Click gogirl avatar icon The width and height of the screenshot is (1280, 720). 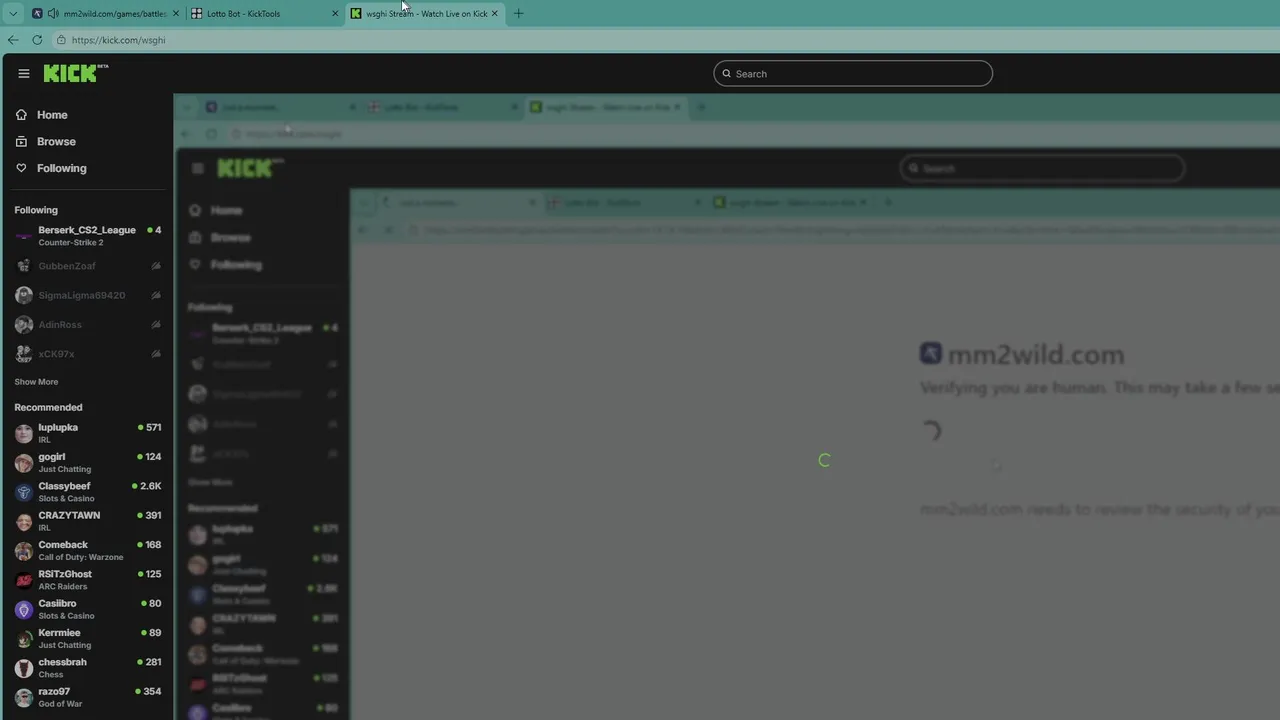point(24,463)
